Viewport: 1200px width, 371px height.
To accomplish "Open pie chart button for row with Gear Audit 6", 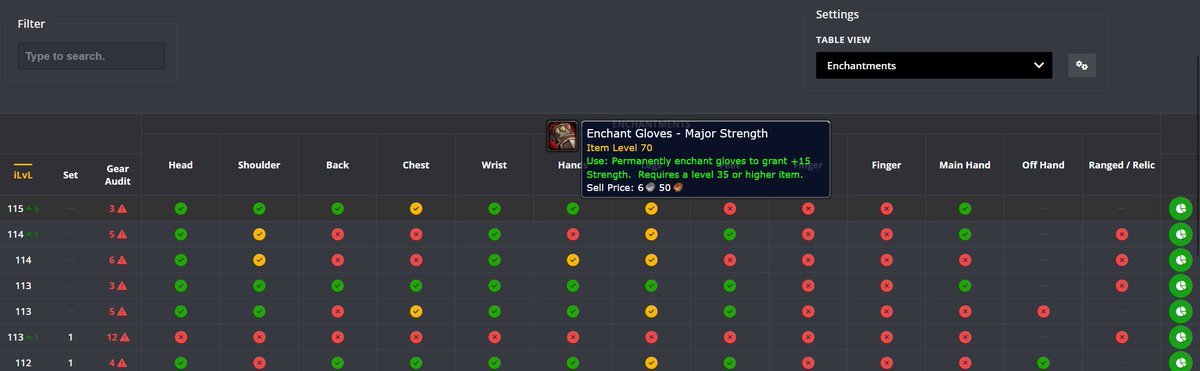I will 1181,260.
